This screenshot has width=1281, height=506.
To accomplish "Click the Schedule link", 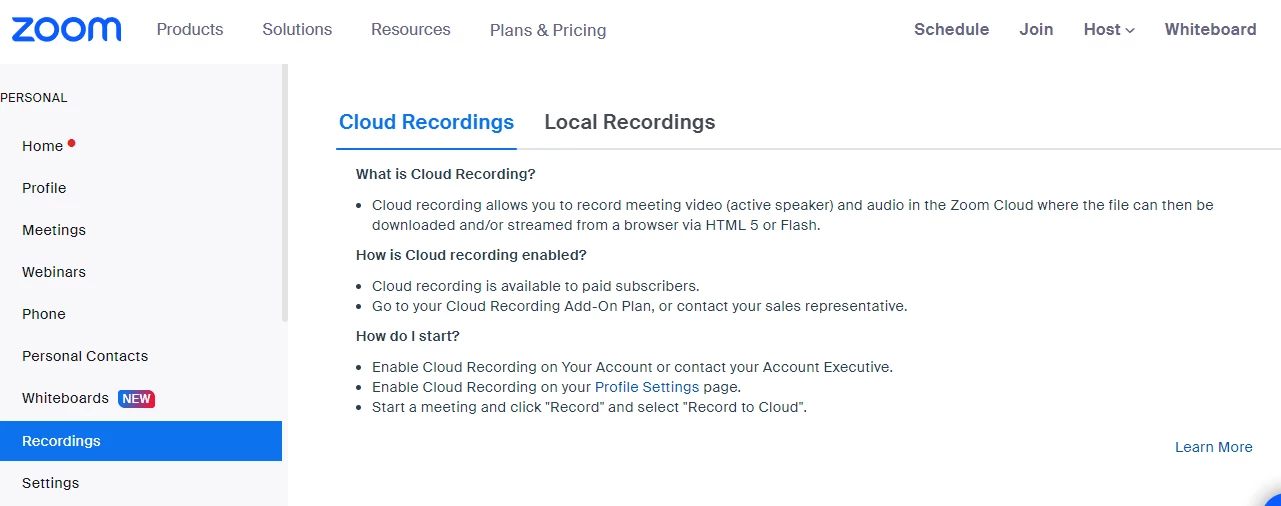I will (x=951, y=29).
